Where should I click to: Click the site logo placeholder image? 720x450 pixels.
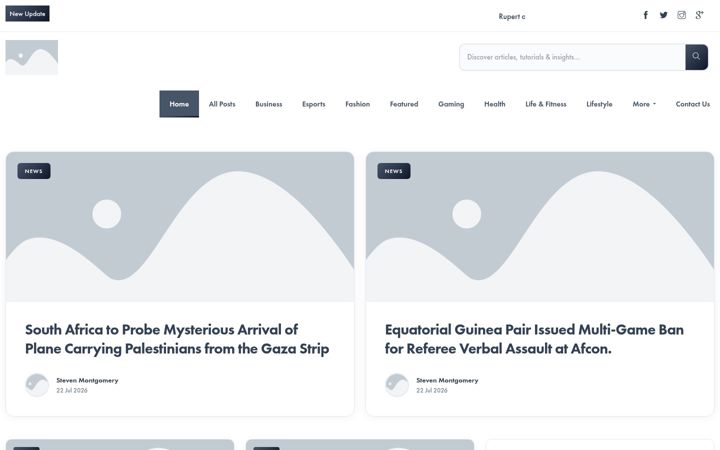pyautogui.click(x=32, y=57)
